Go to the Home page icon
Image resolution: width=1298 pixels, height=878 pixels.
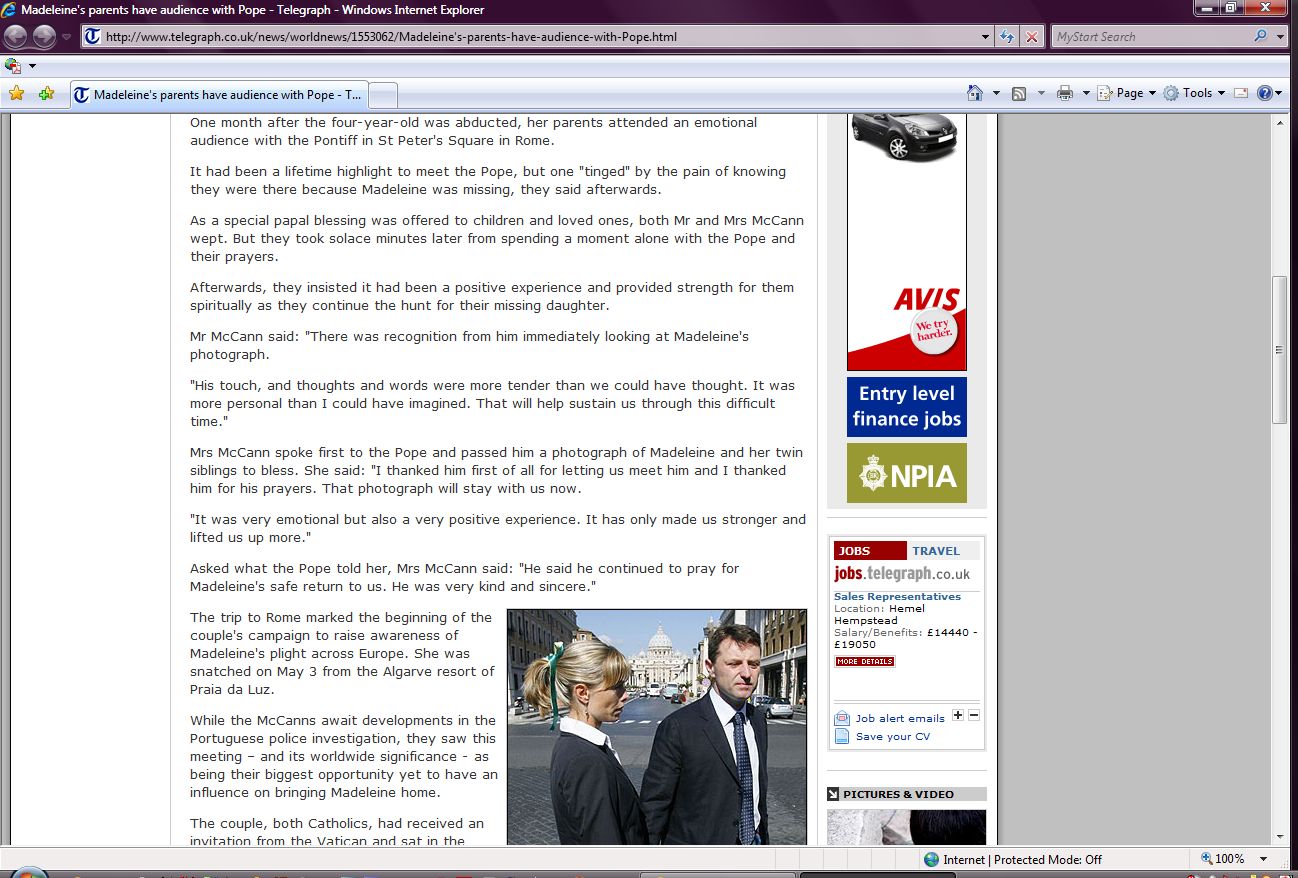[975, 93]
